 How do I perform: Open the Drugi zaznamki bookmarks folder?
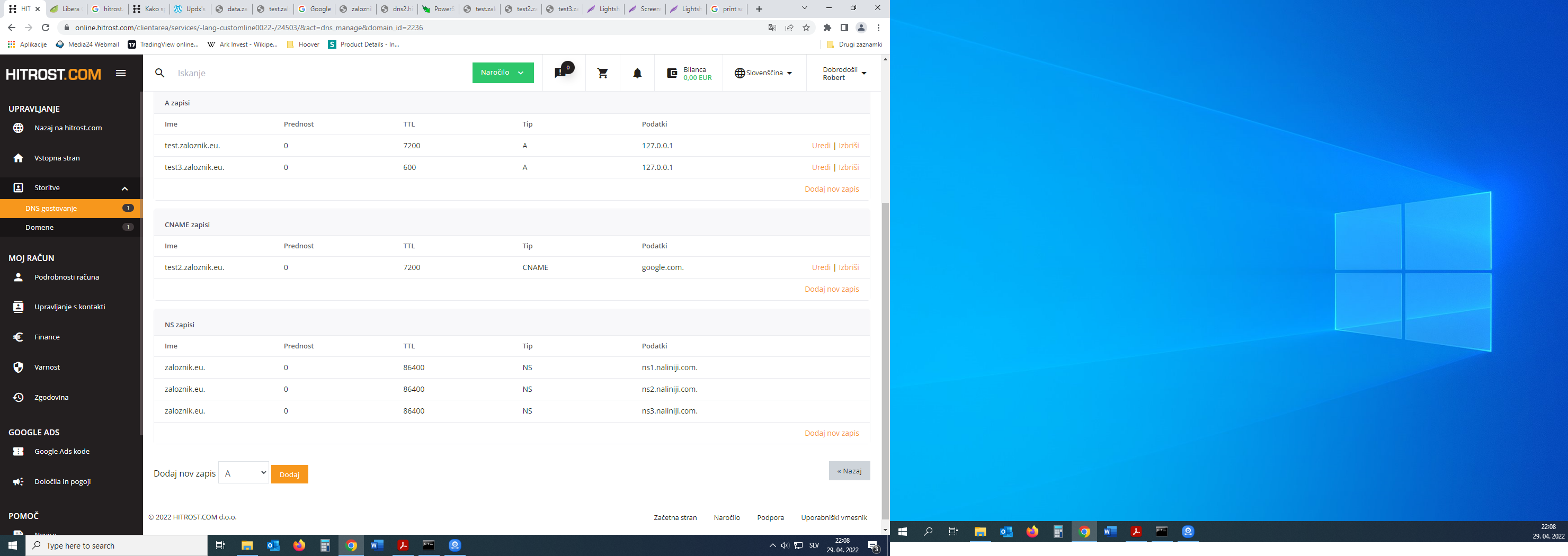click(x=854, y=44)
